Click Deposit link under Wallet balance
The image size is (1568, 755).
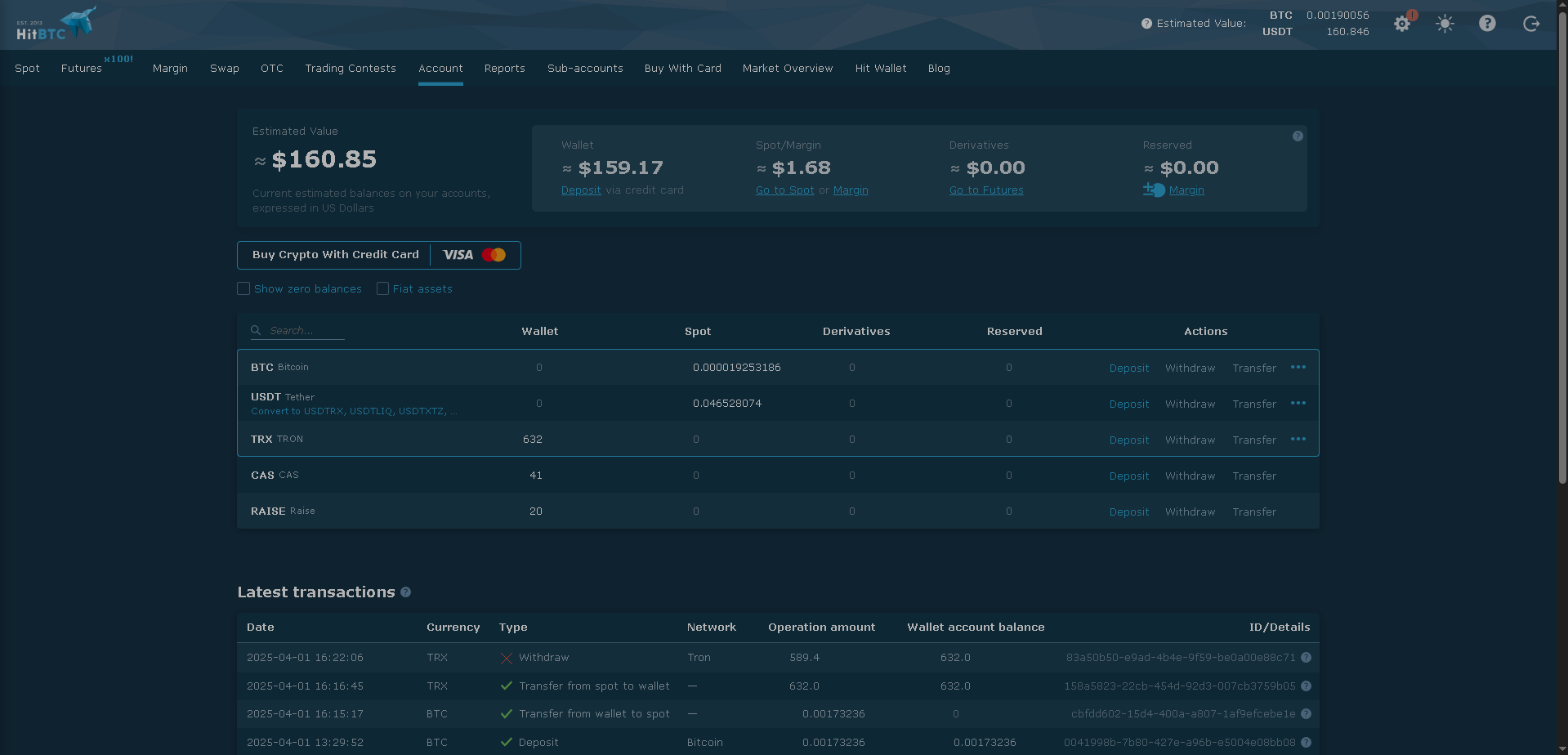click(581, 190)
